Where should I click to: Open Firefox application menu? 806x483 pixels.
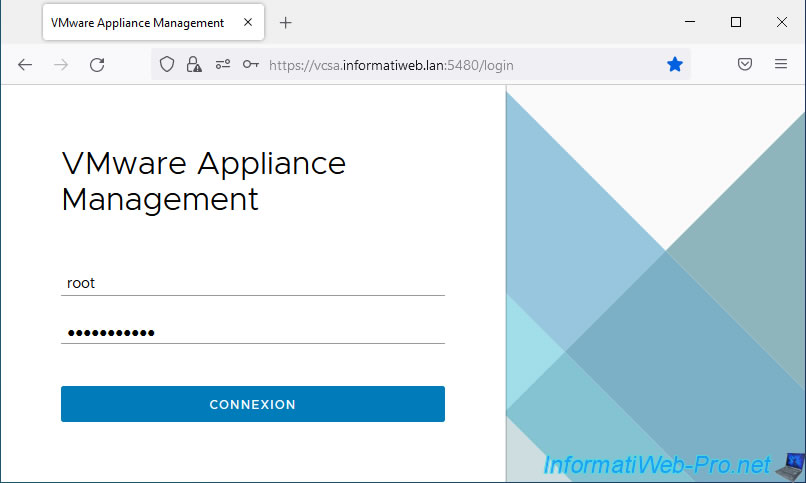781,64
